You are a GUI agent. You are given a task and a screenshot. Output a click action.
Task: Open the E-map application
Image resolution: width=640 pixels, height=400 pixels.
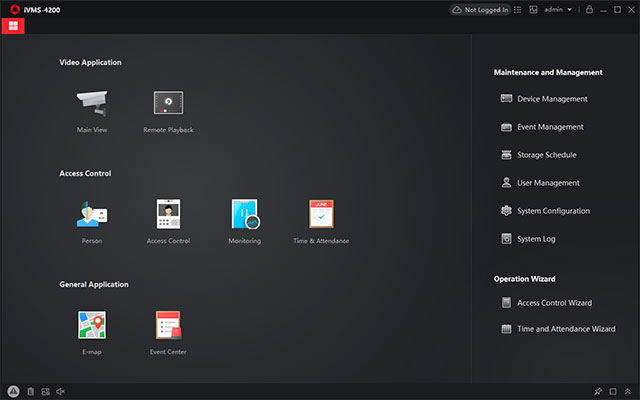point(92,325)
